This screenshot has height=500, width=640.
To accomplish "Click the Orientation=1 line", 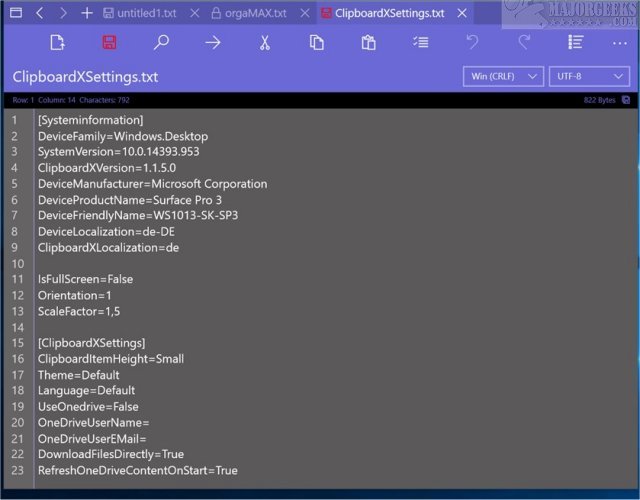I will click(74, 295).
